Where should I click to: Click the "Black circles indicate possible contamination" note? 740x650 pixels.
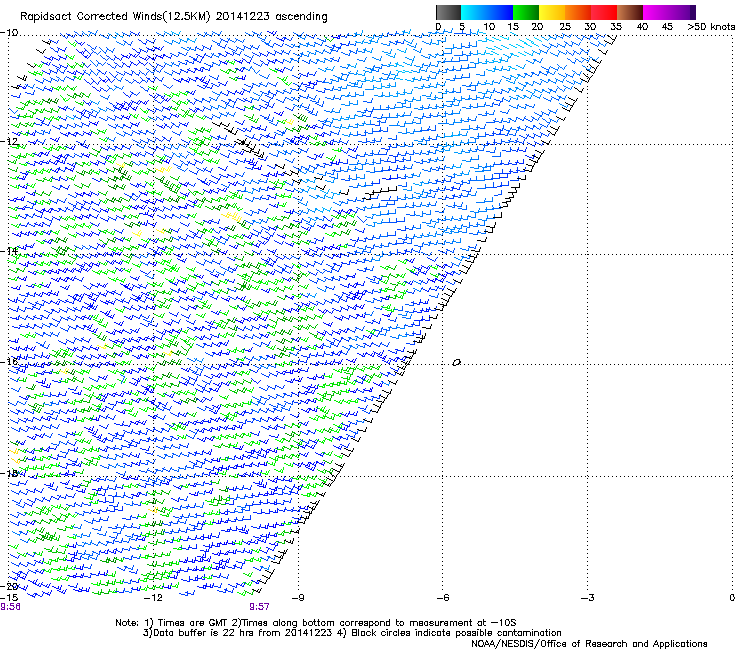456,633
